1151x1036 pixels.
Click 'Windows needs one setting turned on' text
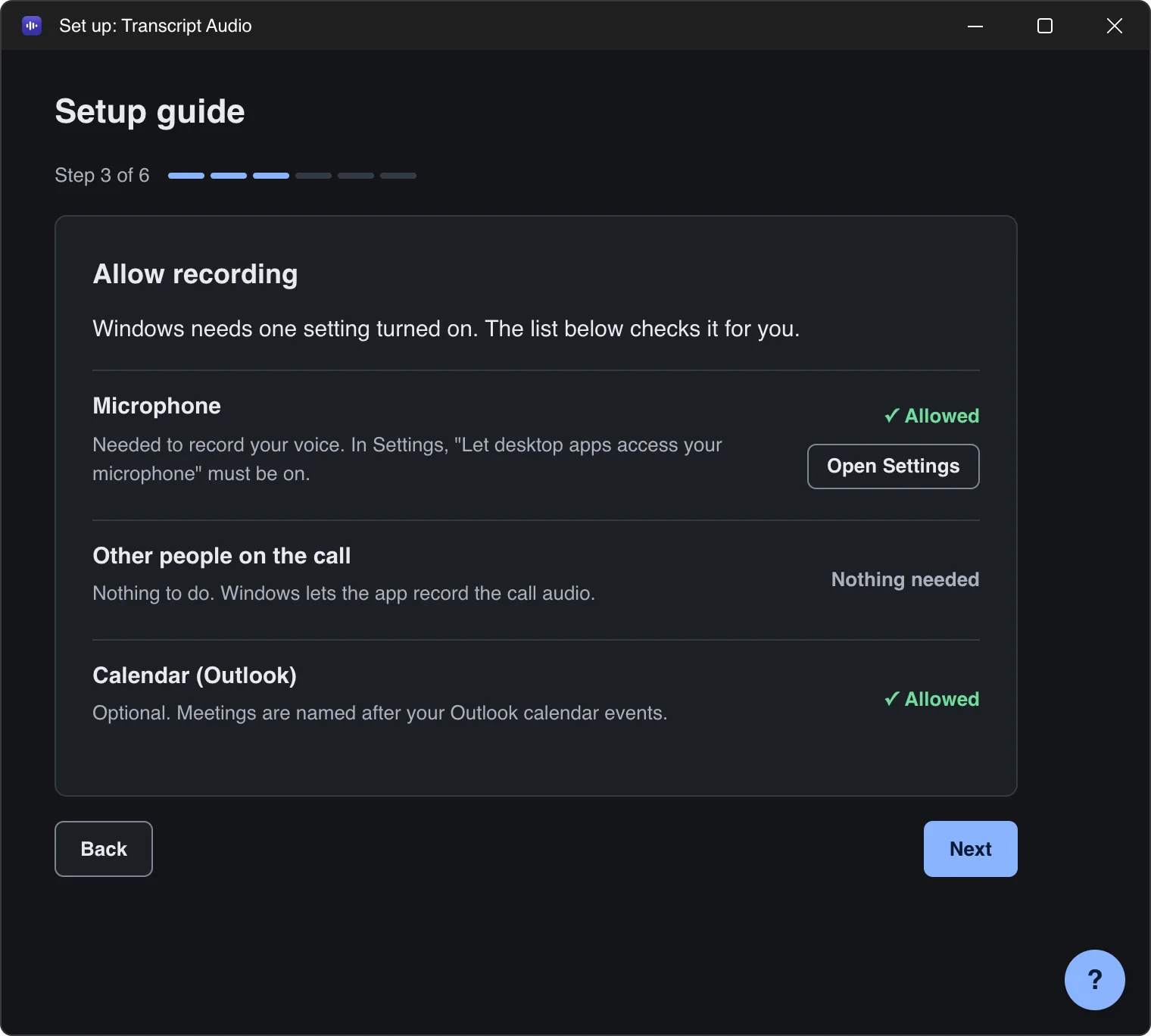[x=446, y=329]
